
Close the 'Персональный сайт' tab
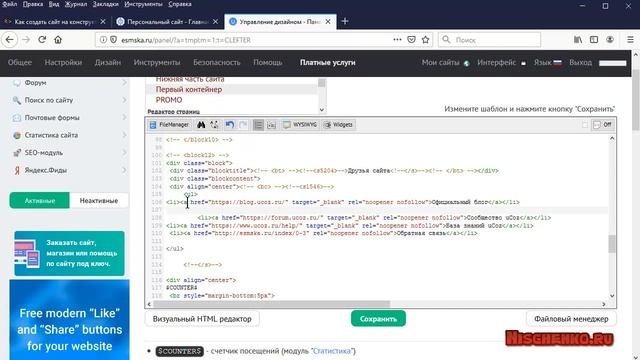click(216, 22)
